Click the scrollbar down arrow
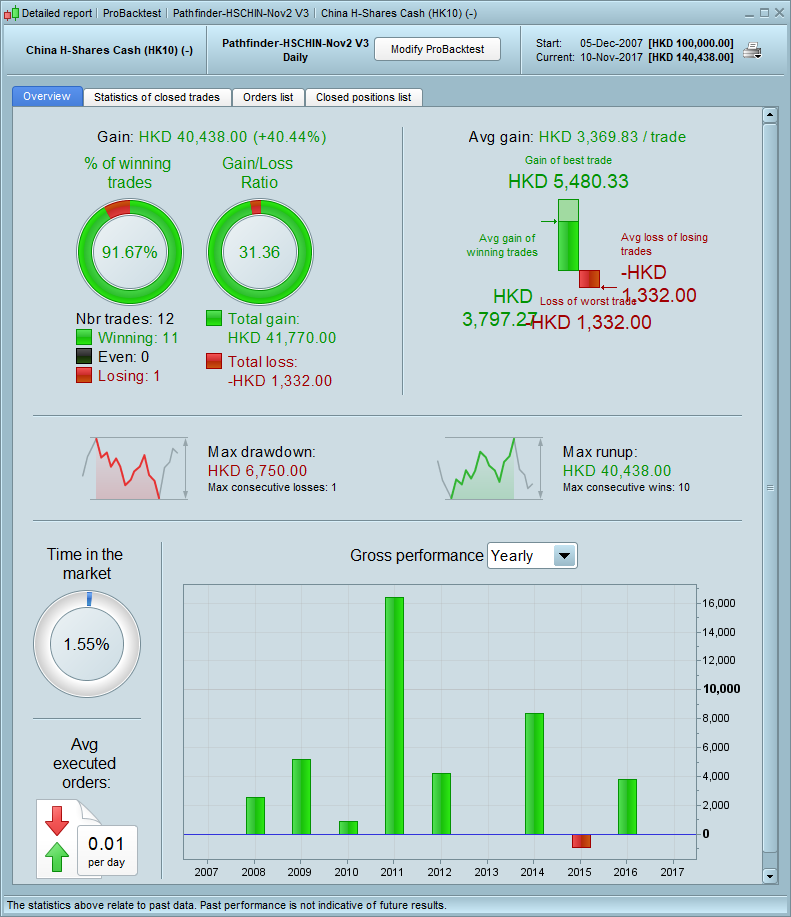This screenshot has height=917, width=791. point(769,875)
